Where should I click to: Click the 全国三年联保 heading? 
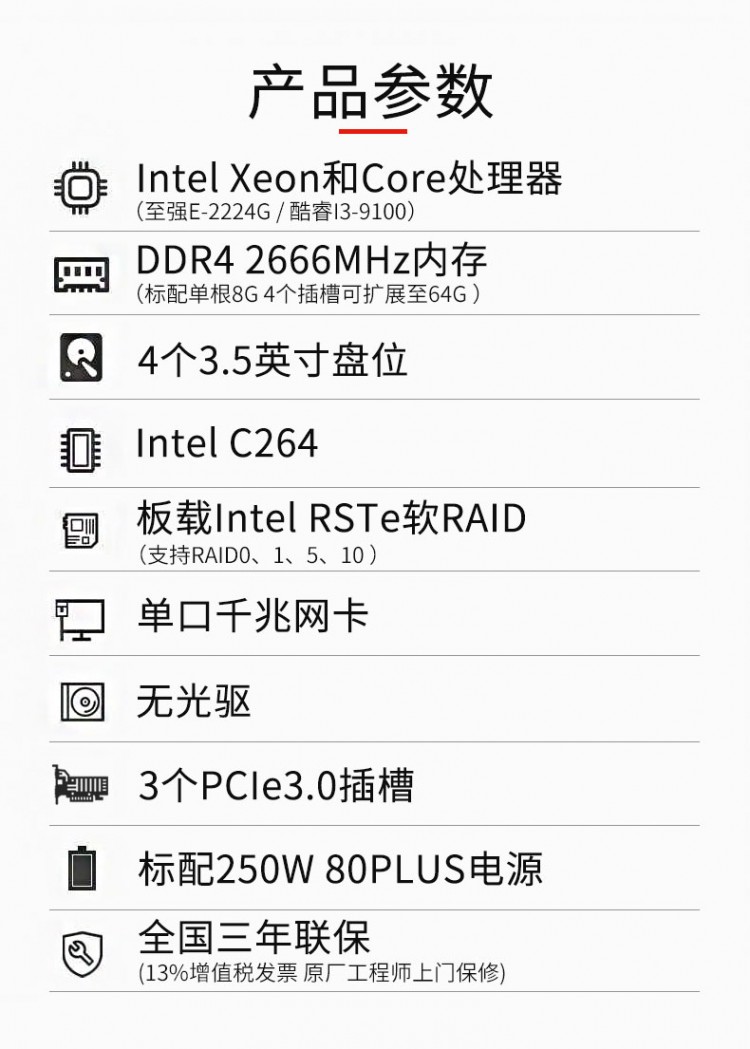(254, 938)
